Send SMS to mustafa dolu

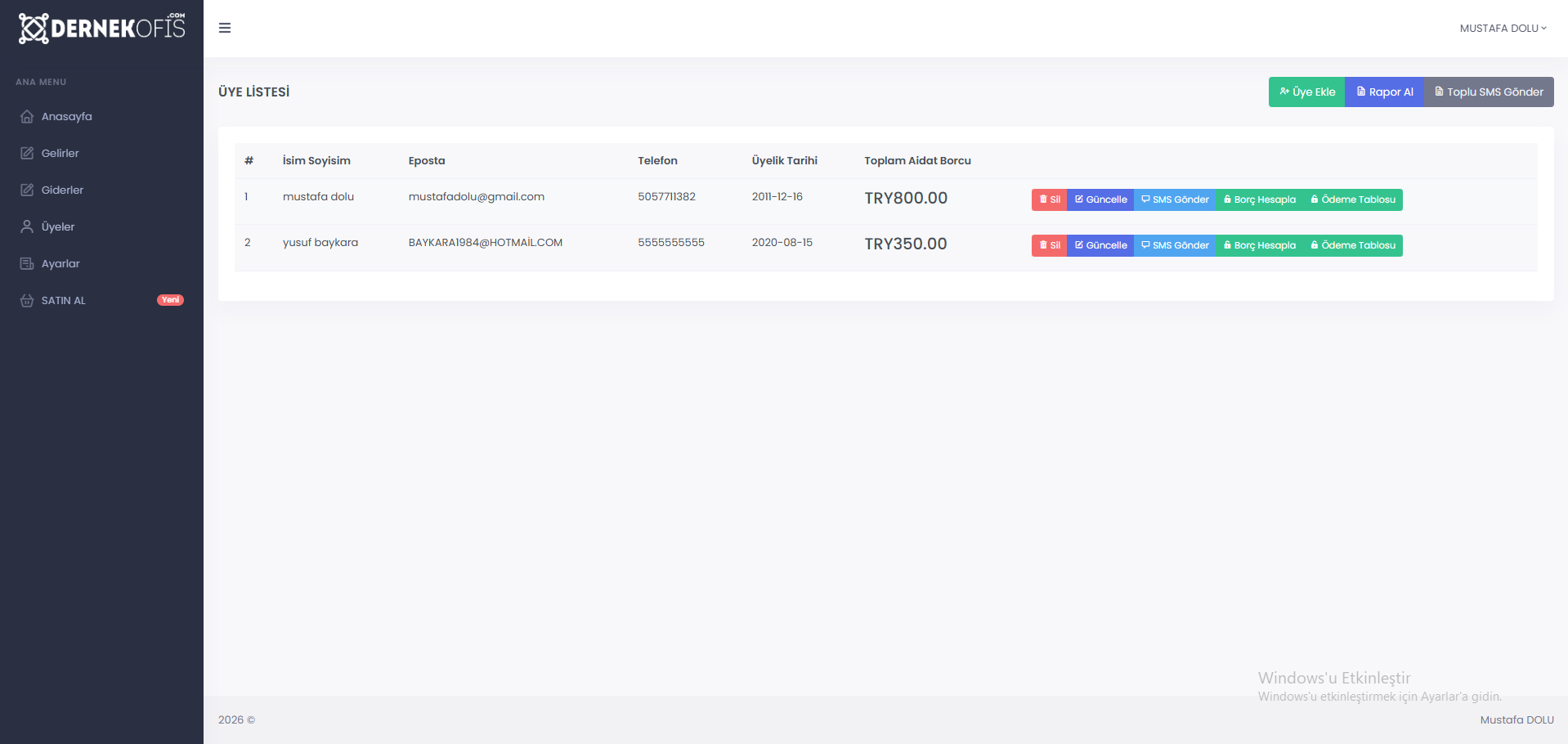pos(1175,199)
